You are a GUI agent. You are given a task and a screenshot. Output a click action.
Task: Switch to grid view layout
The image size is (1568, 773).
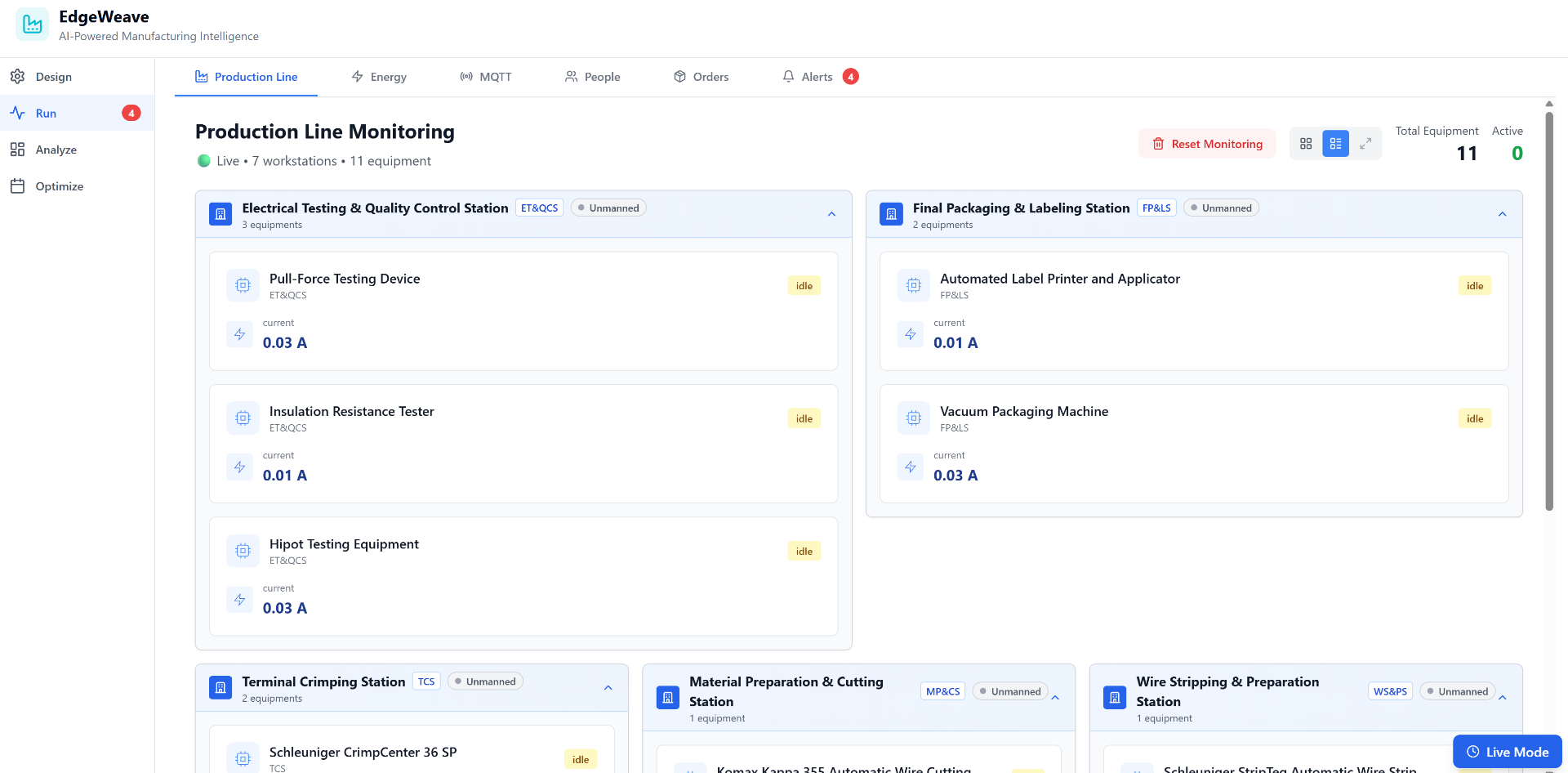click(1306, 144)
